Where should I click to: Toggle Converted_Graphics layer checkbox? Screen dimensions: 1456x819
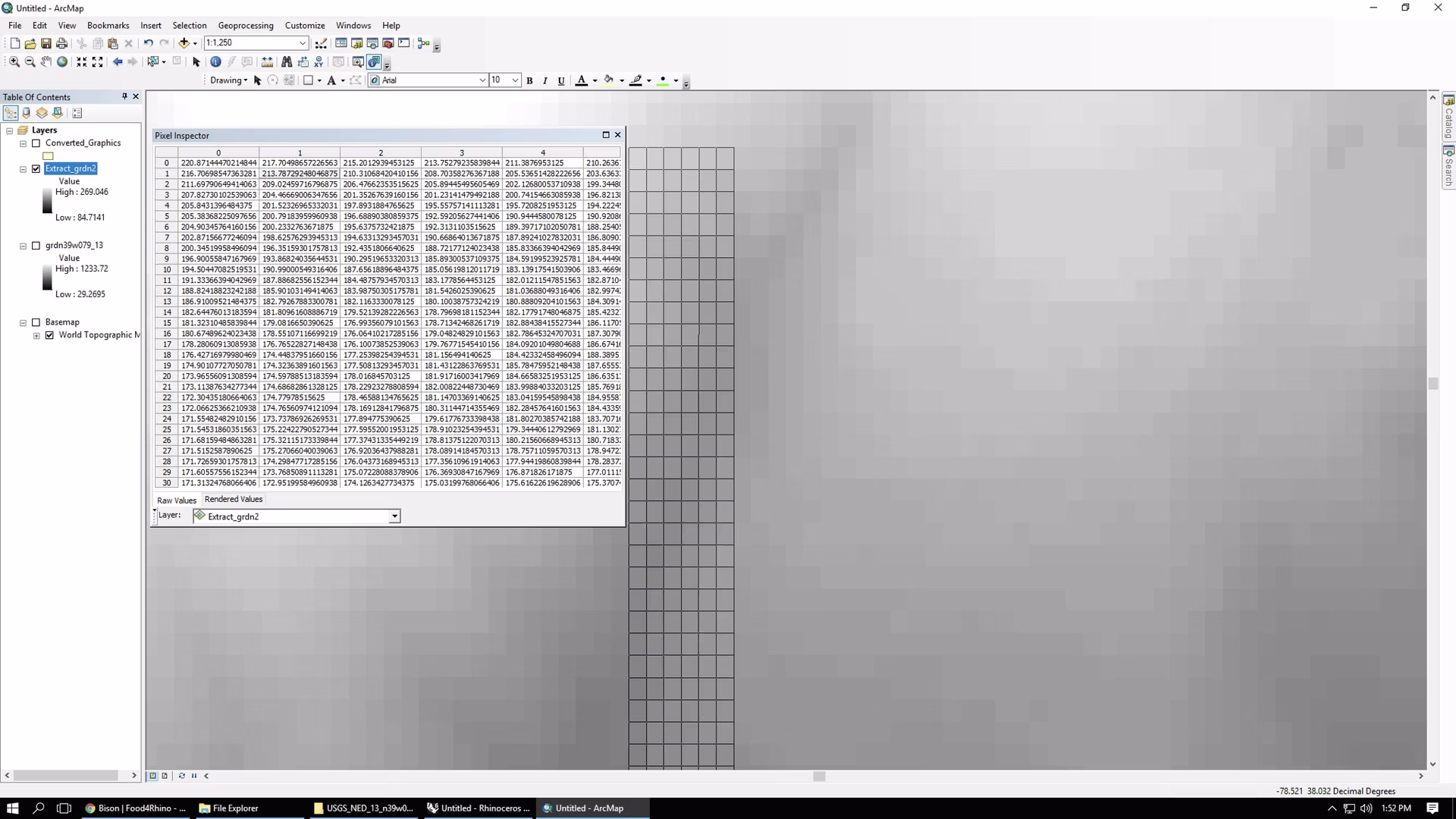36,143
